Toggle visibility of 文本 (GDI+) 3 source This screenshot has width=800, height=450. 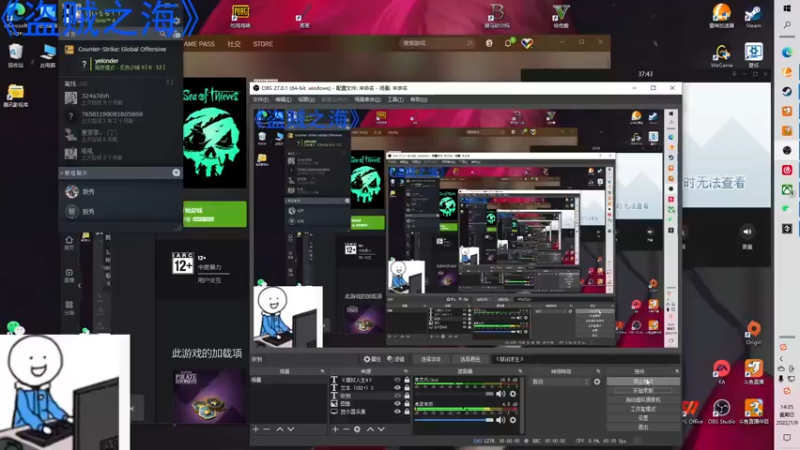click(397, 388)
